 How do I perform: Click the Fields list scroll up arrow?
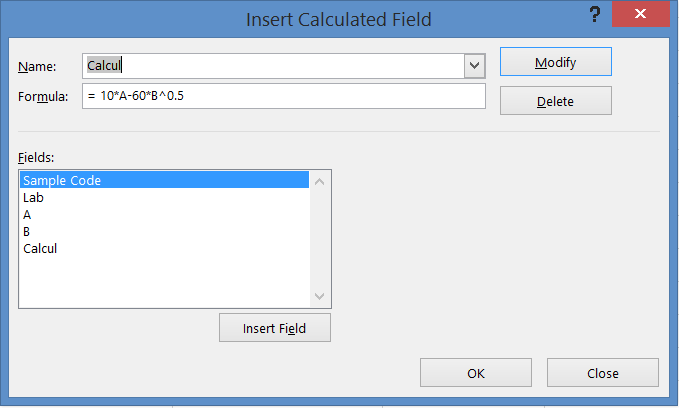[320, 181]
